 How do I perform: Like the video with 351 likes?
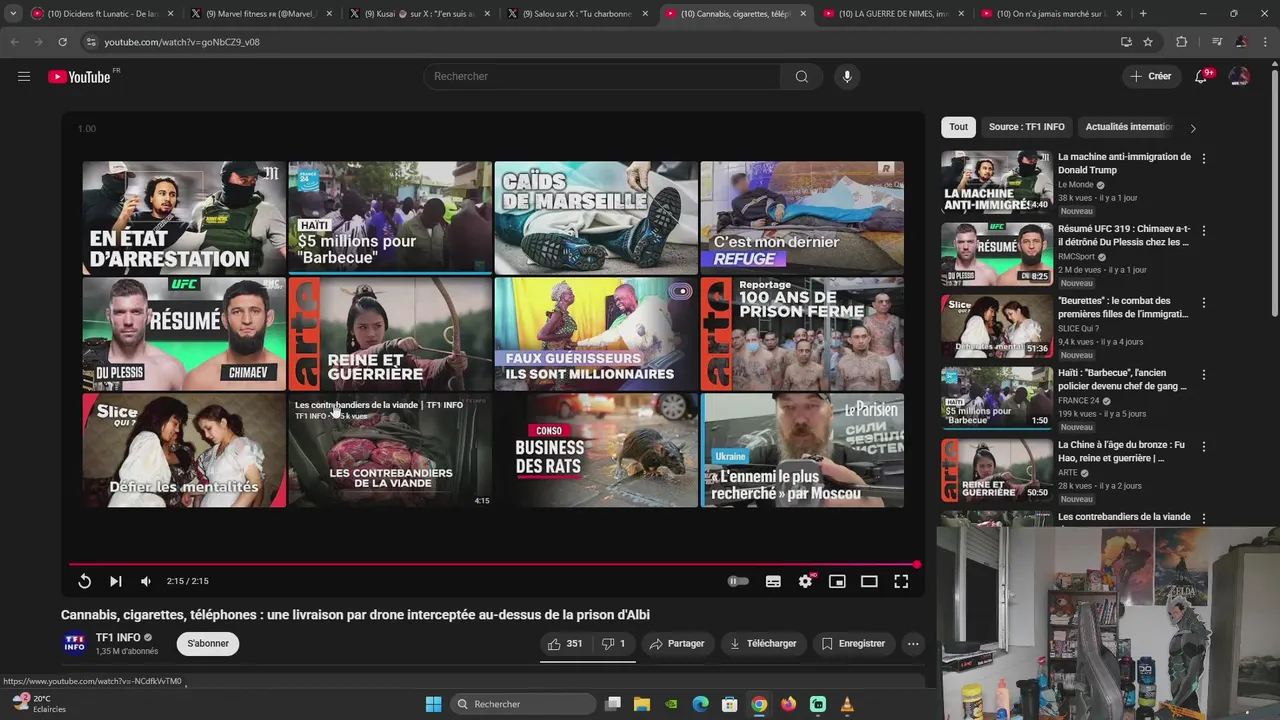[x=565, y=644]
